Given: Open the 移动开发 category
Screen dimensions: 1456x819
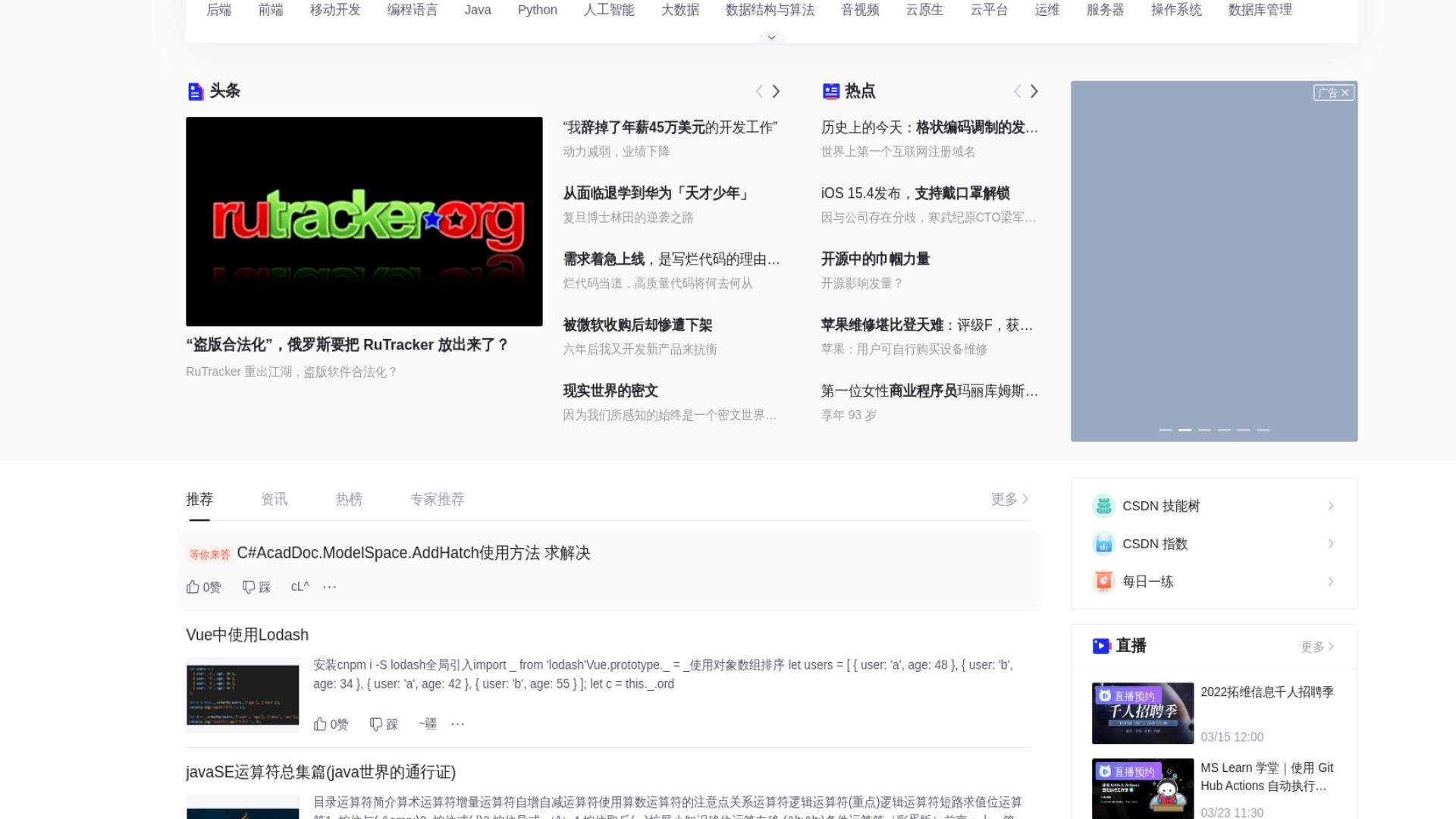Looking at the screenshot, I should [x=335, y=10].
